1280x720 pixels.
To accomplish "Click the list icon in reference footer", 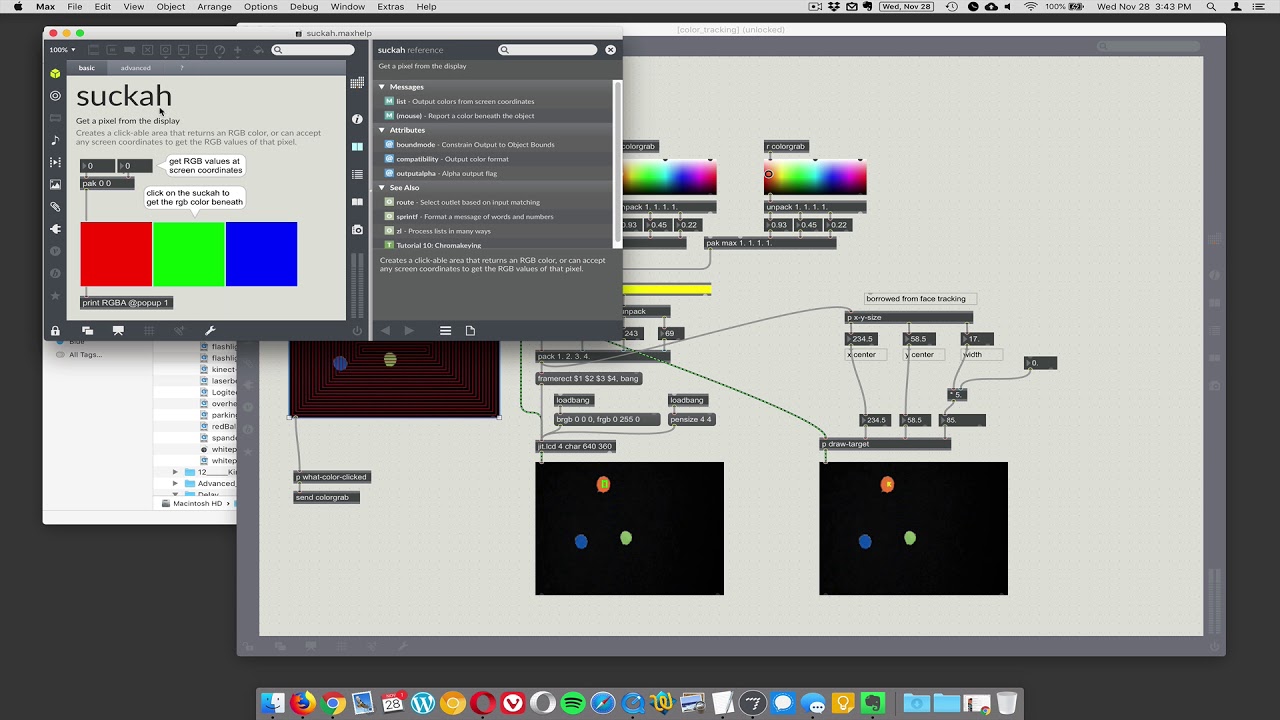I will click(x=445, y=331).
